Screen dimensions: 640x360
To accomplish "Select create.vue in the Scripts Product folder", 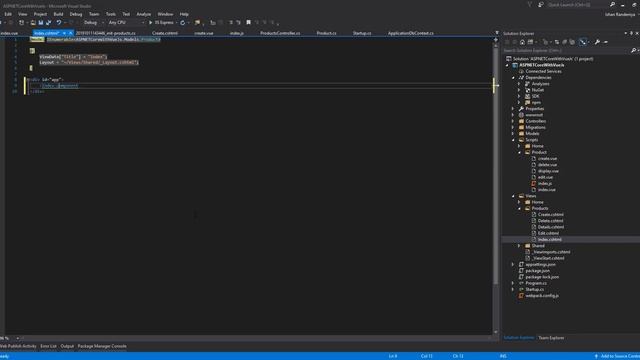I will (x=547, y=158).
